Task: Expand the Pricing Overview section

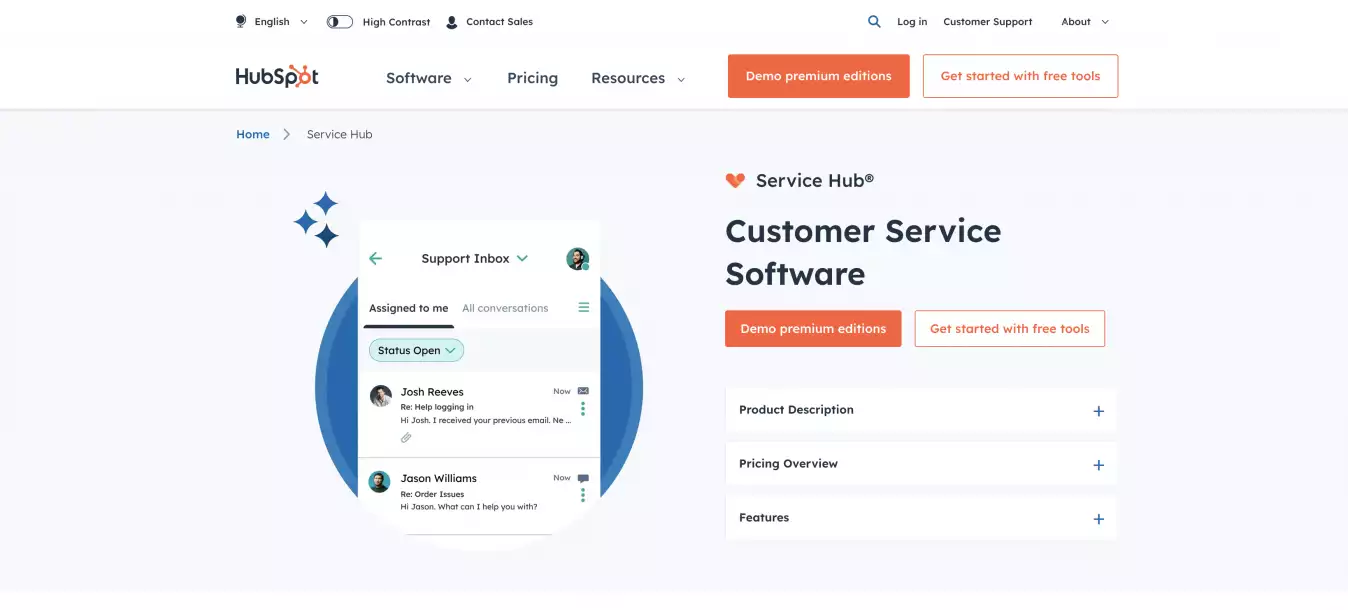Action: 921,464
